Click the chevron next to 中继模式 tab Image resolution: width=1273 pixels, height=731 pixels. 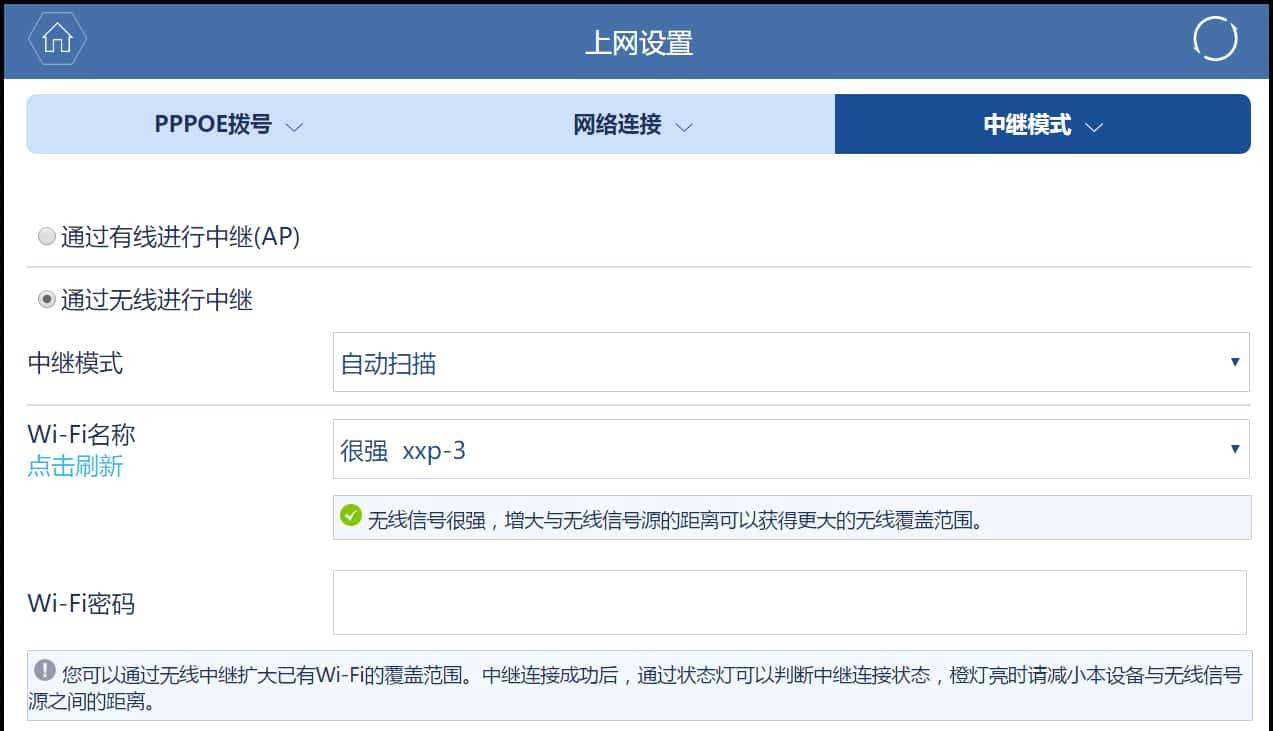(1094, 126)
